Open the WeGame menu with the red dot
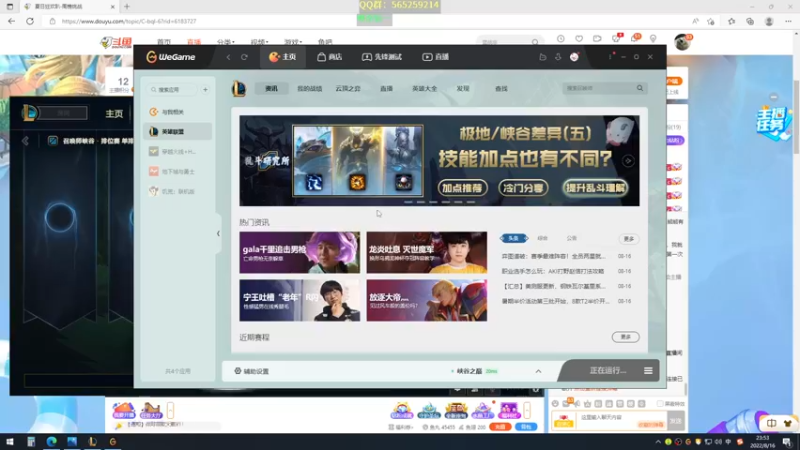Viewport: 800px width, 450px height. point(610,57)
